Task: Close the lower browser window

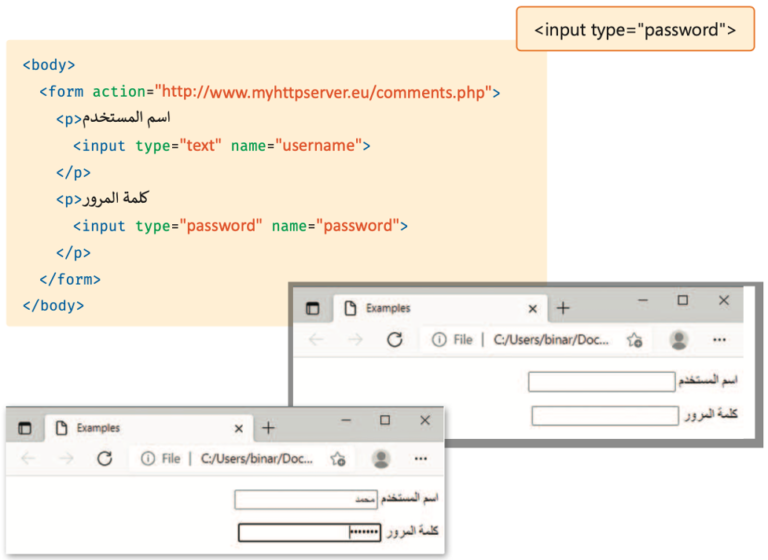Action: [x=425, y=420]
